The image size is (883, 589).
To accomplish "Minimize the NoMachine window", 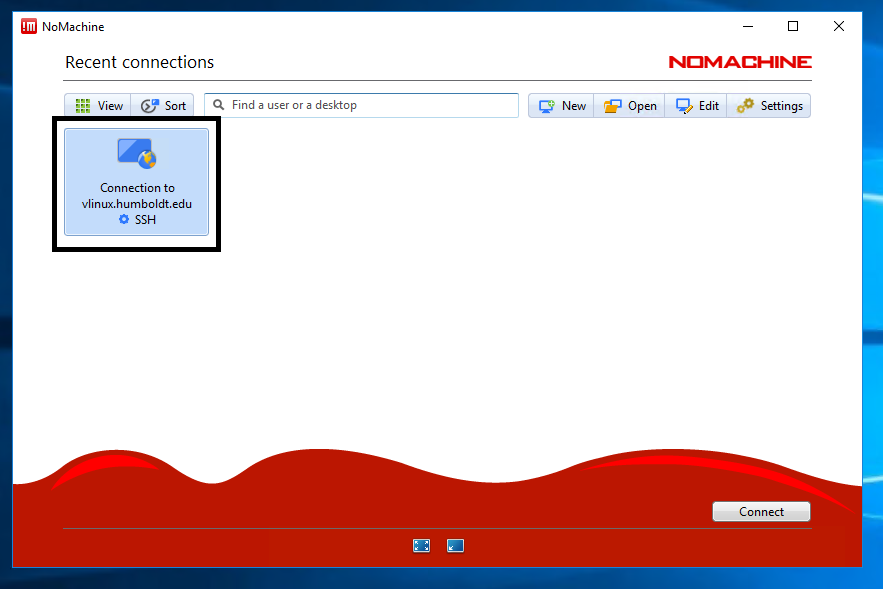I will (x=748, y=26).
